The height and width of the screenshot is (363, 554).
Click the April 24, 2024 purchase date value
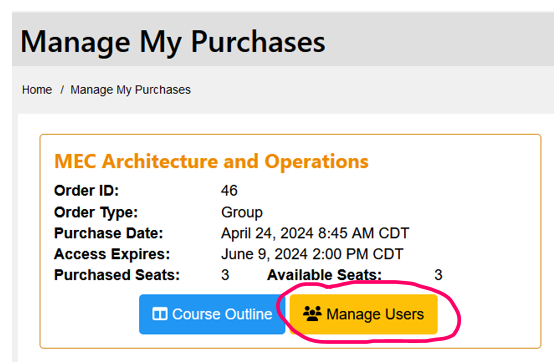click(x=315, y=233)
